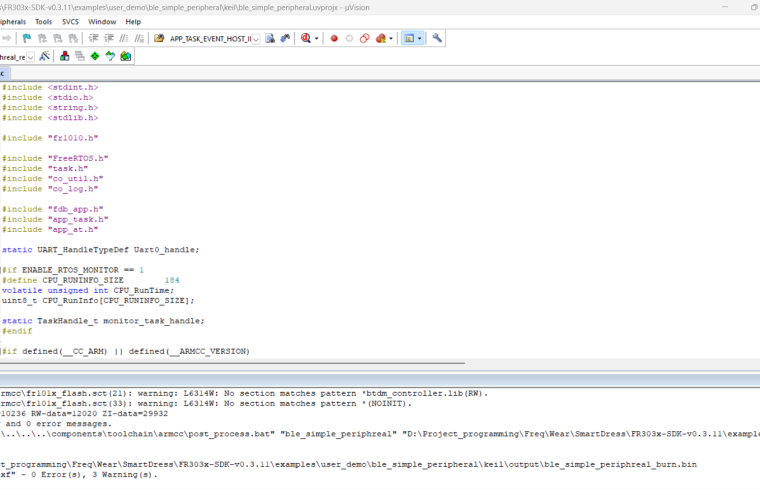This screenshot has width=760, height=495.
Task: Click the Manage Project Items icon
Action: [65, 56]
